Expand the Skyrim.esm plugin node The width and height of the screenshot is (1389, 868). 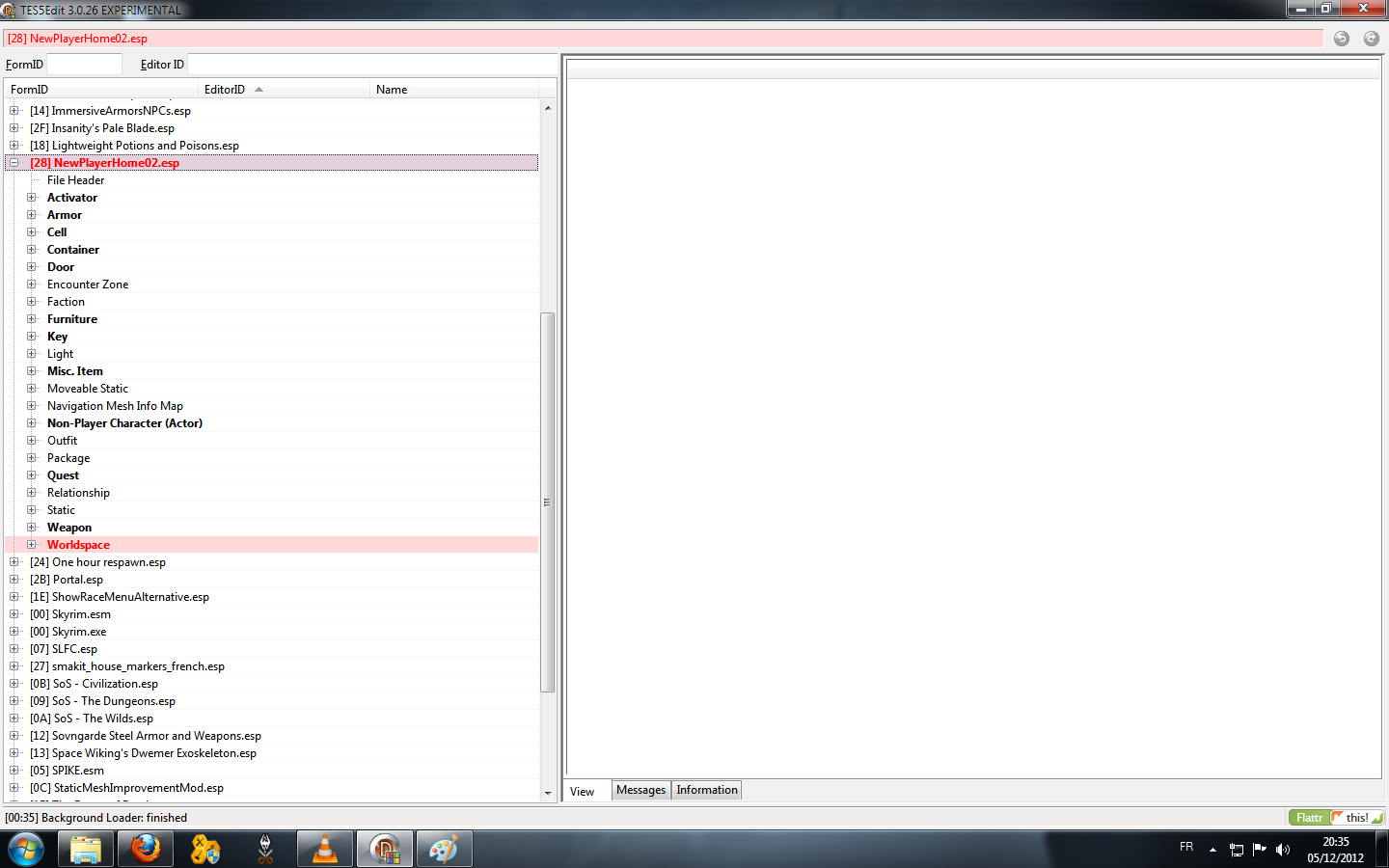(x=14, y=614)
